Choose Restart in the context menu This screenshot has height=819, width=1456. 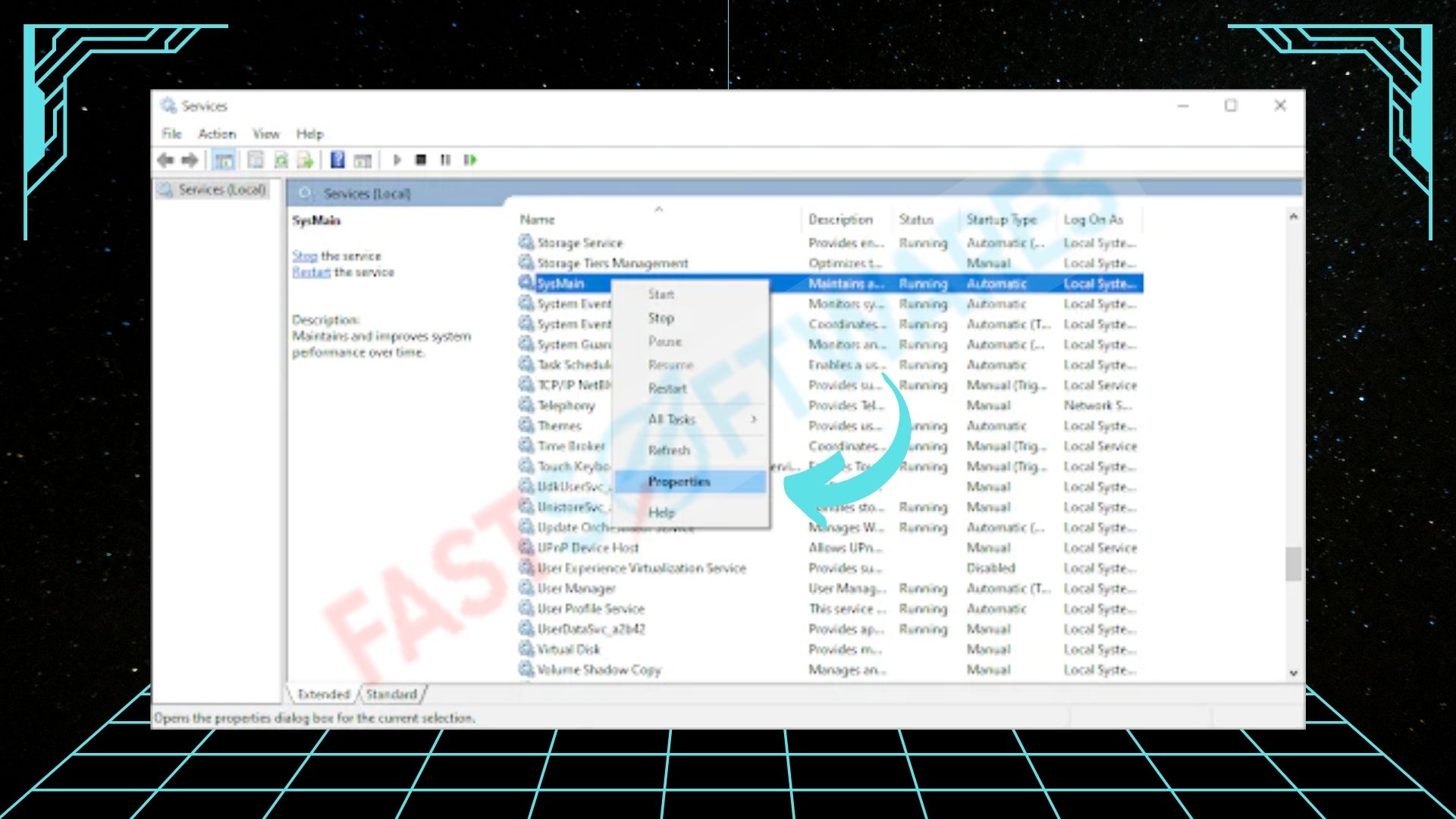(692, 388)
